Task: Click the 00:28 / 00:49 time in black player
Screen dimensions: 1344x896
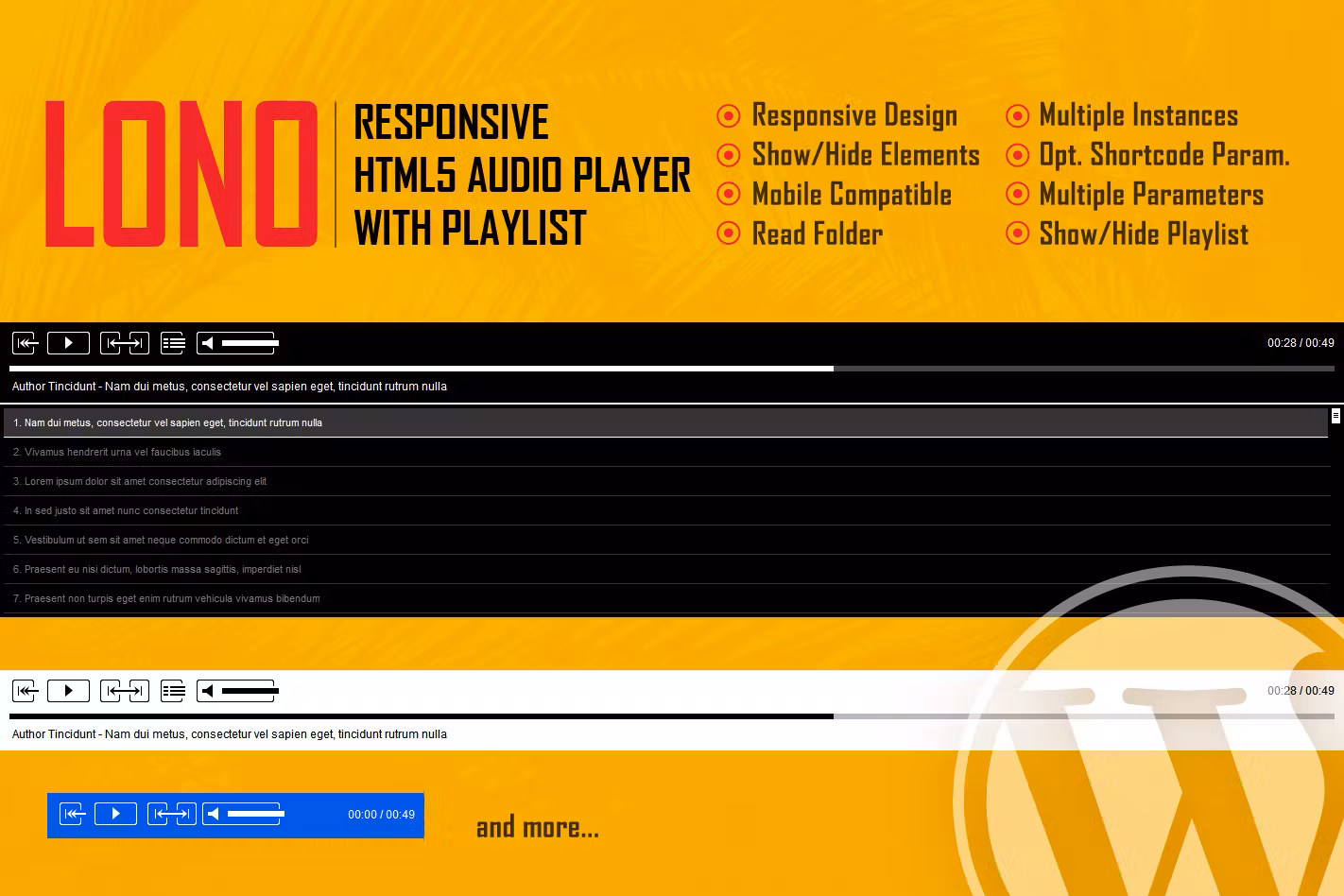Action: click(1301, 343)
